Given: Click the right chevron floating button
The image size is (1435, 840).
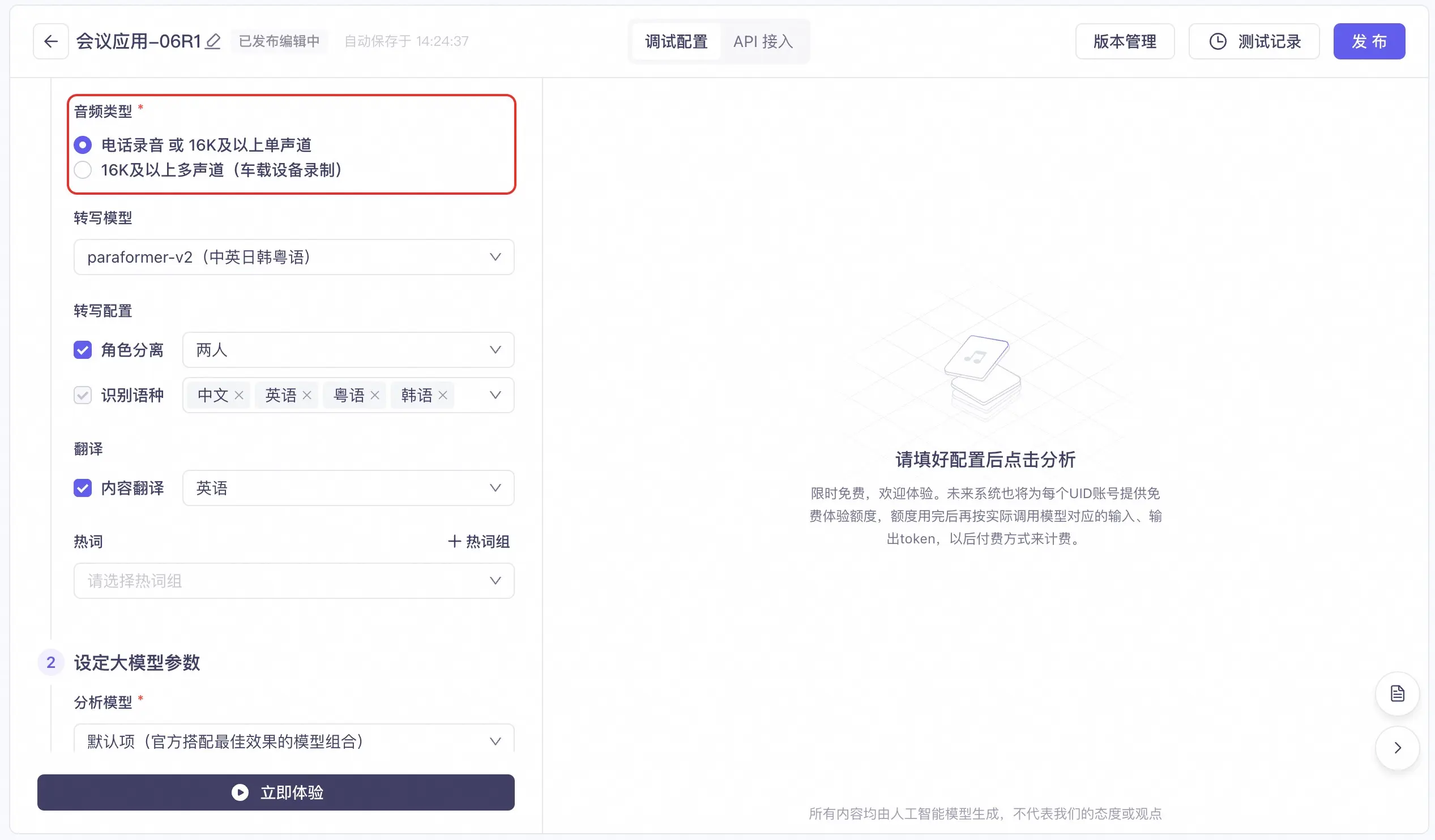Looking at the screenshot, I should pyautogui.click(x=1397, y=747).
